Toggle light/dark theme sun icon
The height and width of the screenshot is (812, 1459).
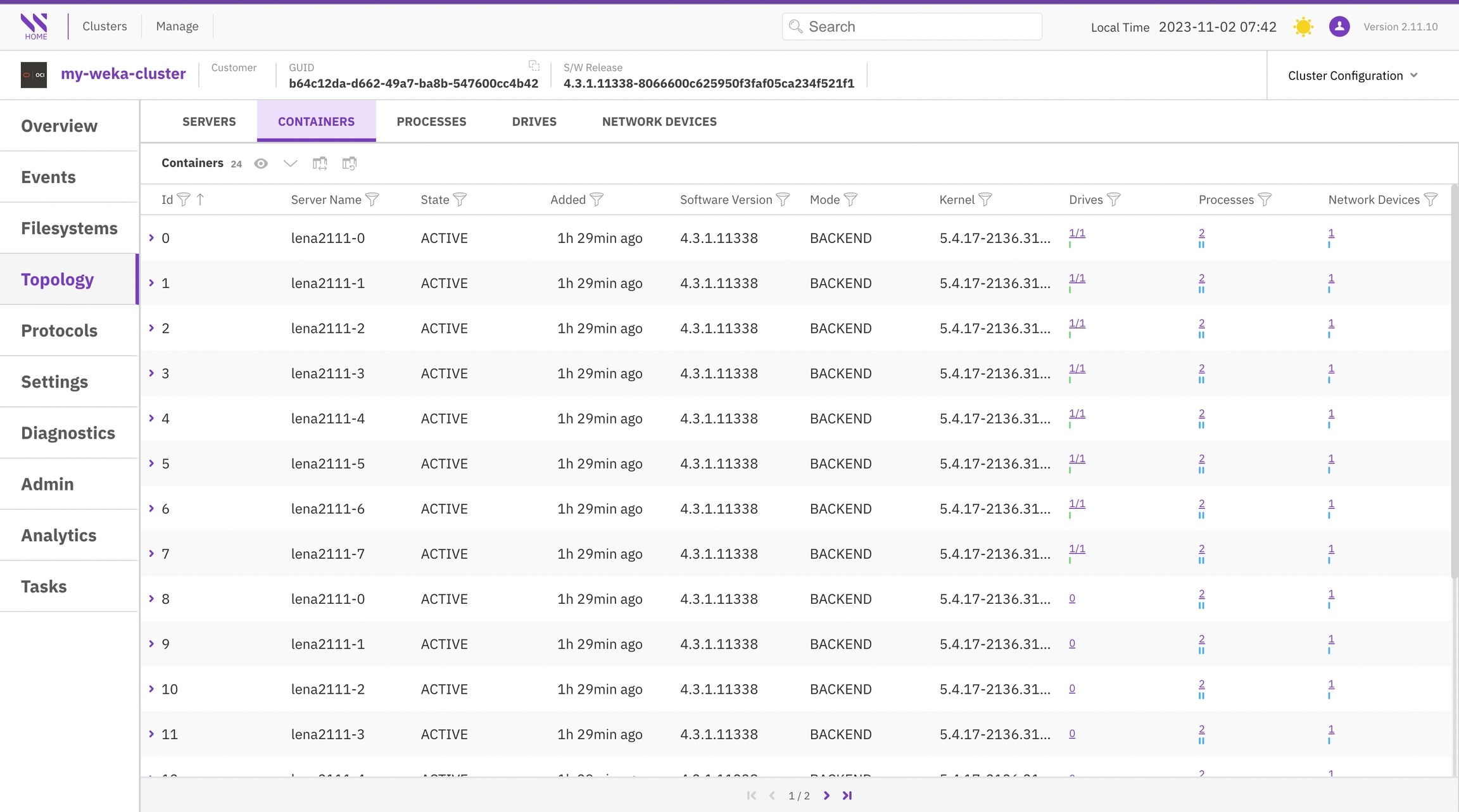[x=1303, y=27]
